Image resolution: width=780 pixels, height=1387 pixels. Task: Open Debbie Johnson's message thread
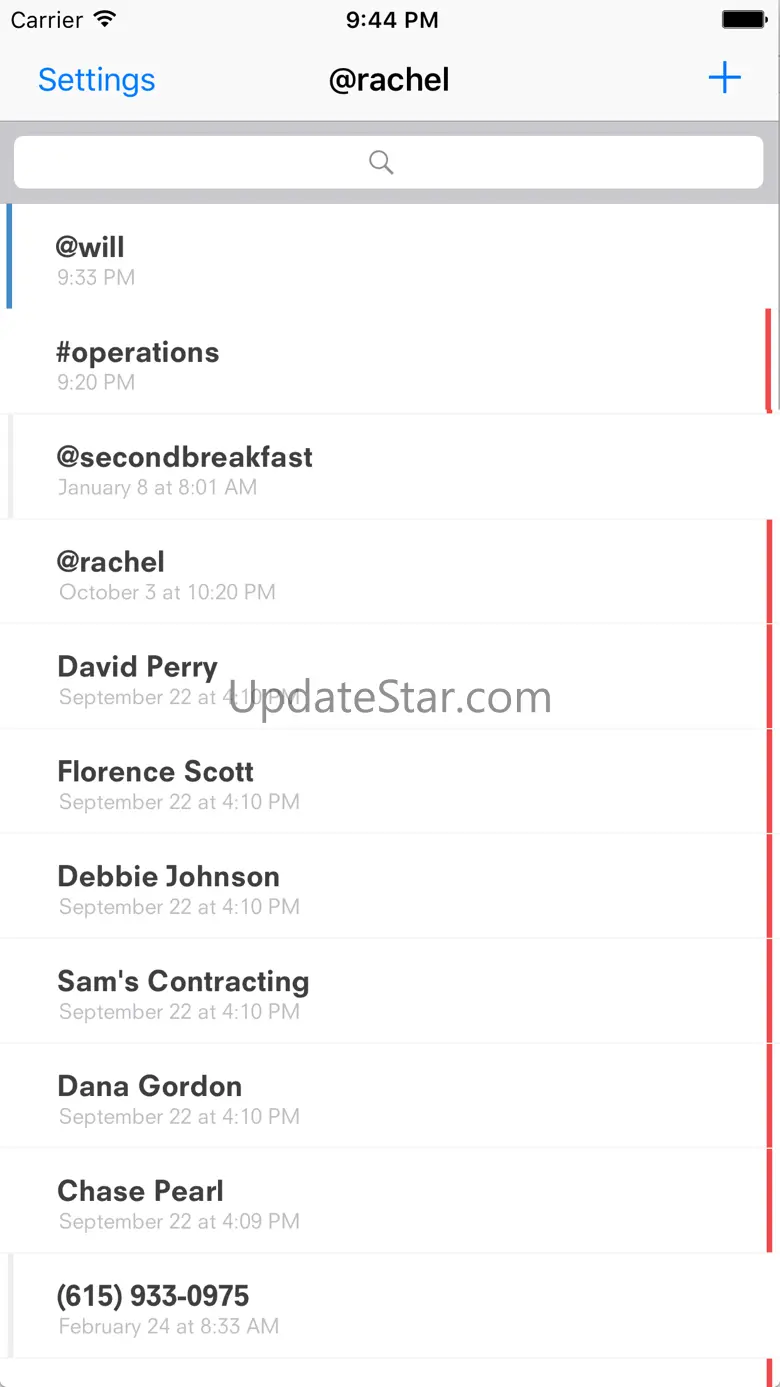[390, 888]
